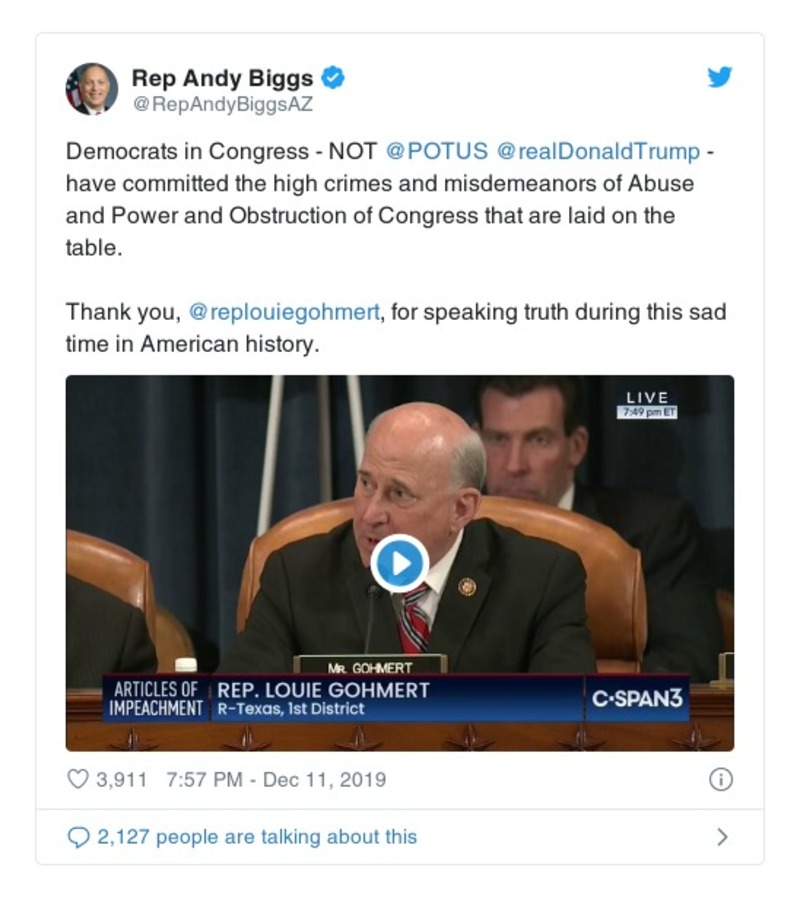Follow the @POTUS mention link

[437, 152]
